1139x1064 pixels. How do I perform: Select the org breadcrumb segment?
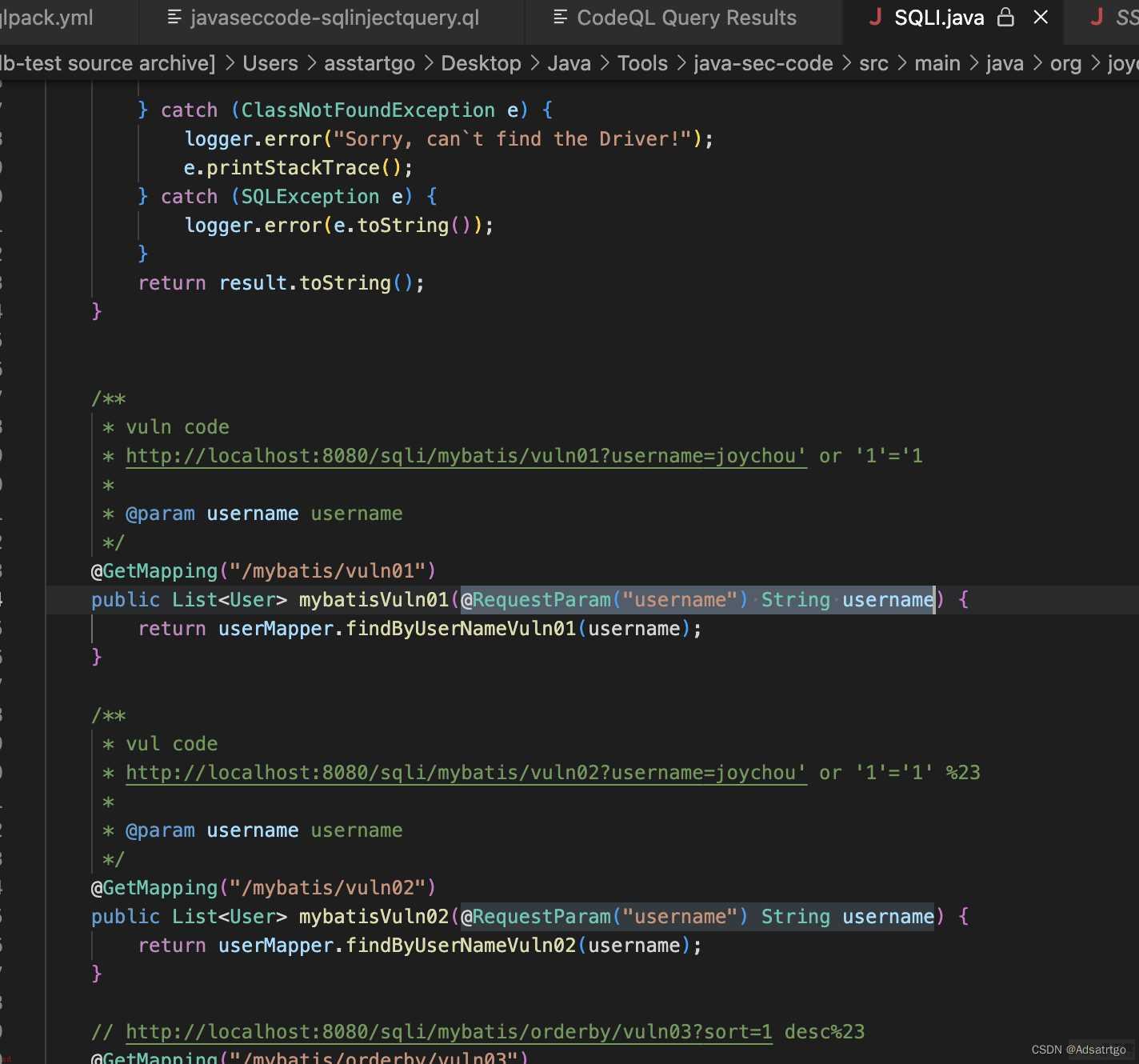[1065, 63]
